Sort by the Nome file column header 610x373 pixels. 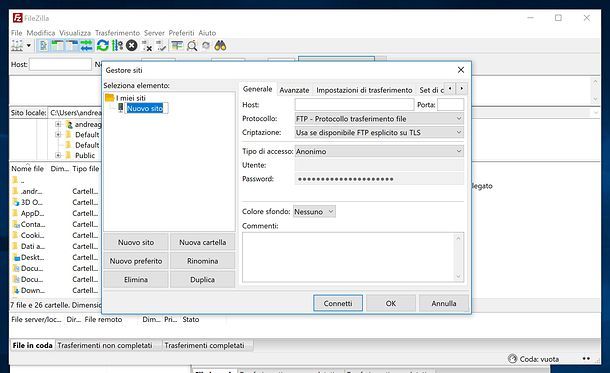pos(28,169)
